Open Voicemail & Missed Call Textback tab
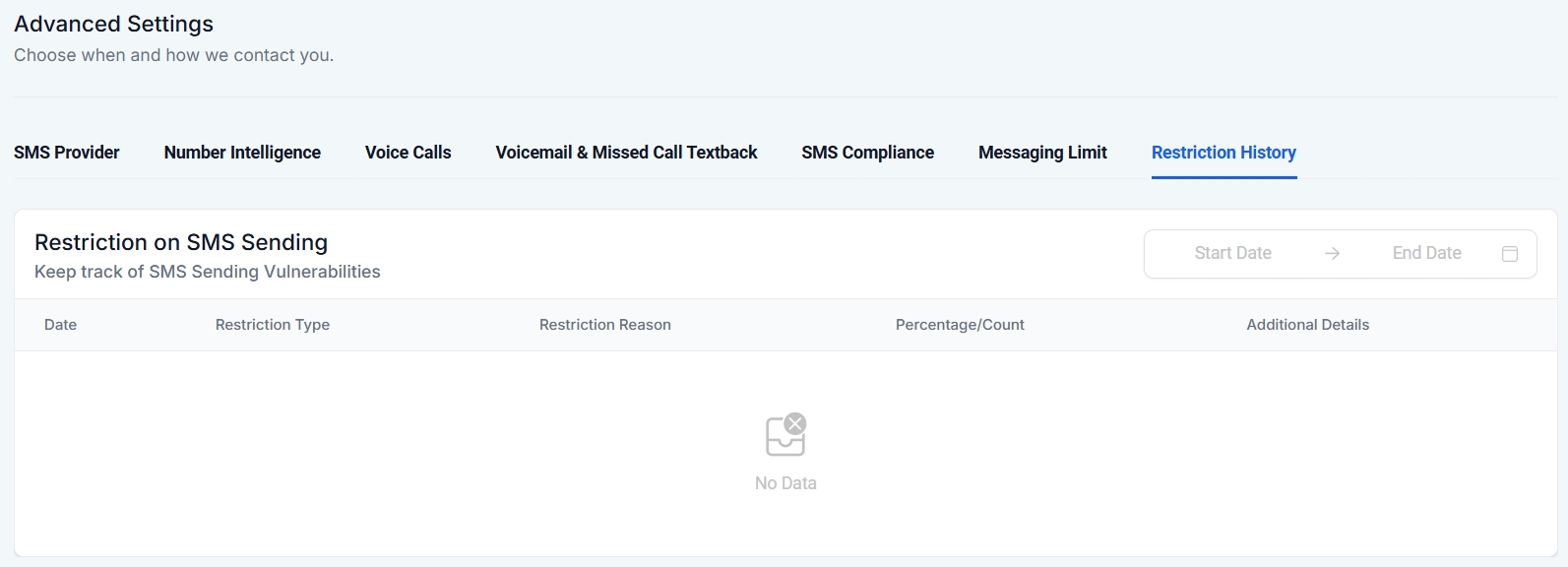Screen dimensions: 1568x567 coord(626,153)
